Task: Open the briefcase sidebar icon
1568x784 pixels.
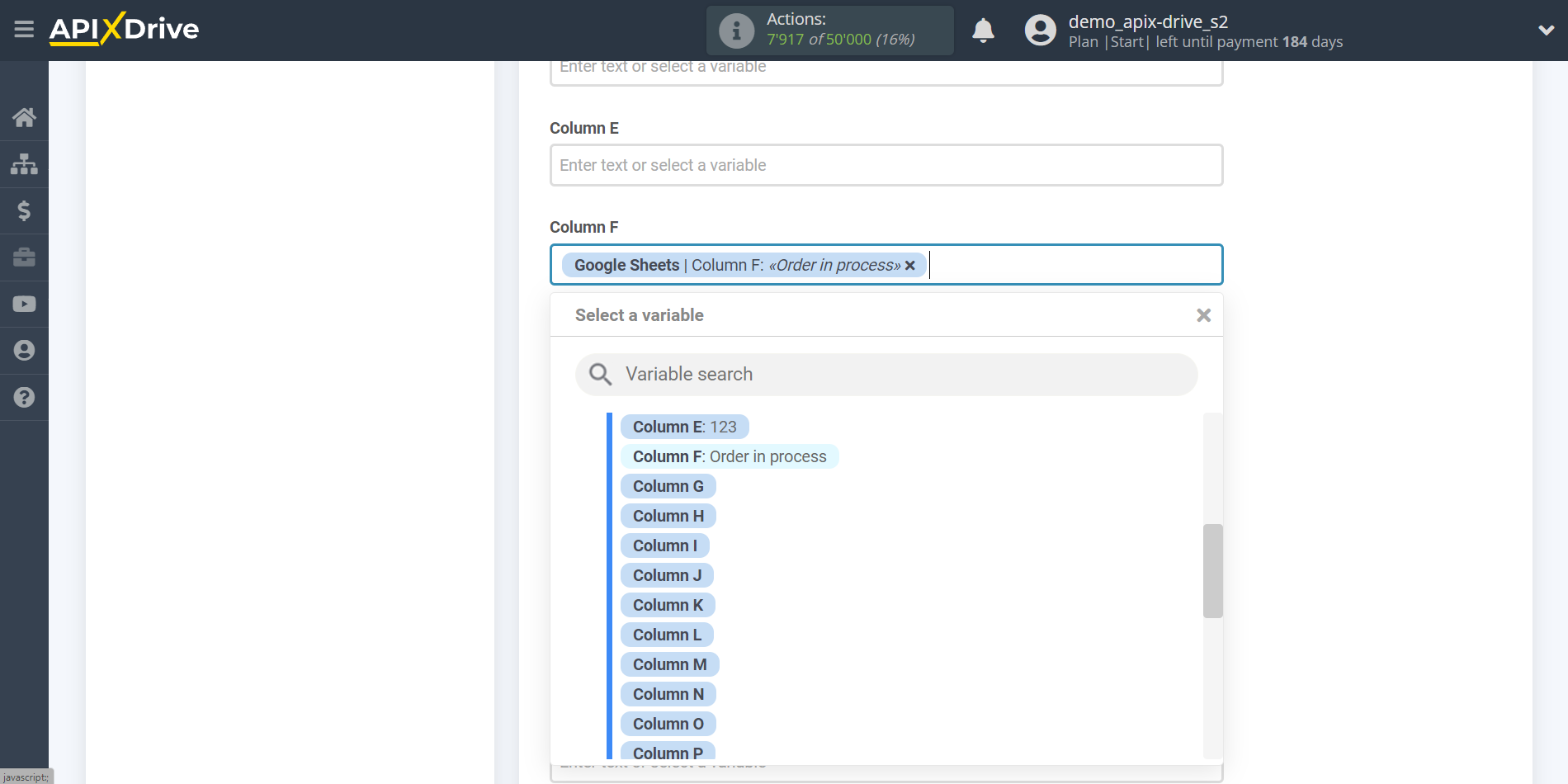Action: pos(24,257)
